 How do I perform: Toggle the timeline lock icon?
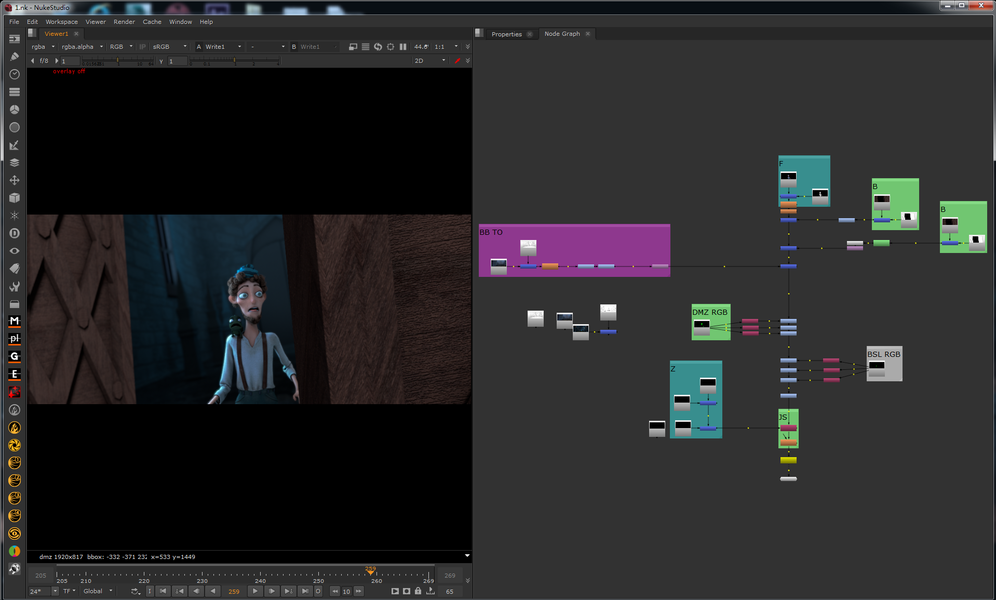[x=418, y=591]
